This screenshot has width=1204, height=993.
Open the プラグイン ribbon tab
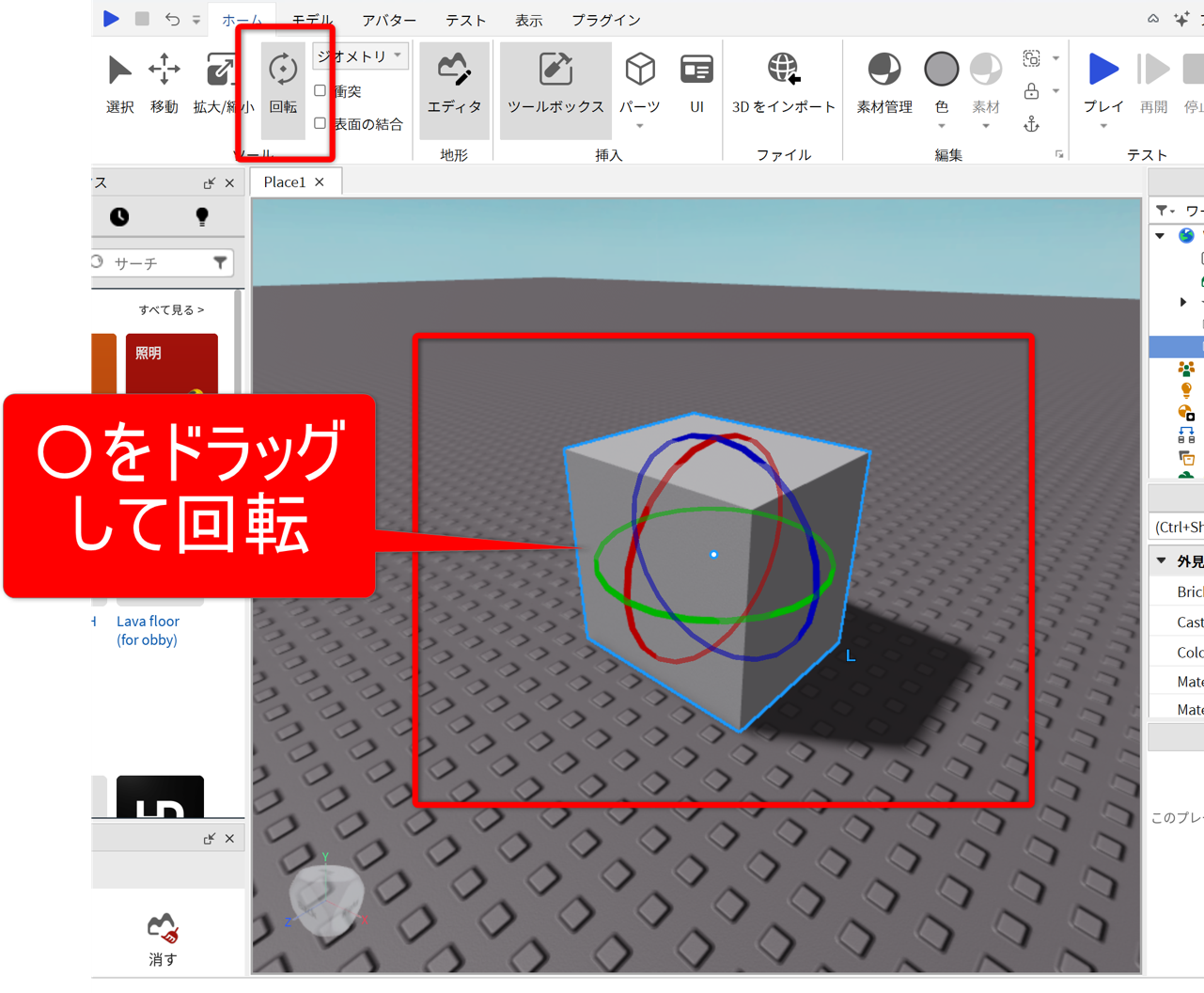click(605, 20)
